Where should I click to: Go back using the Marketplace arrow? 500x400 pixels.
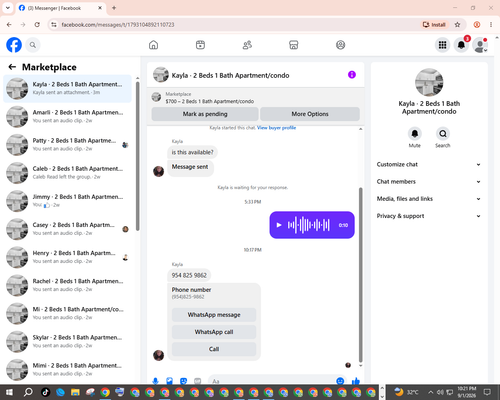point(12,67)
